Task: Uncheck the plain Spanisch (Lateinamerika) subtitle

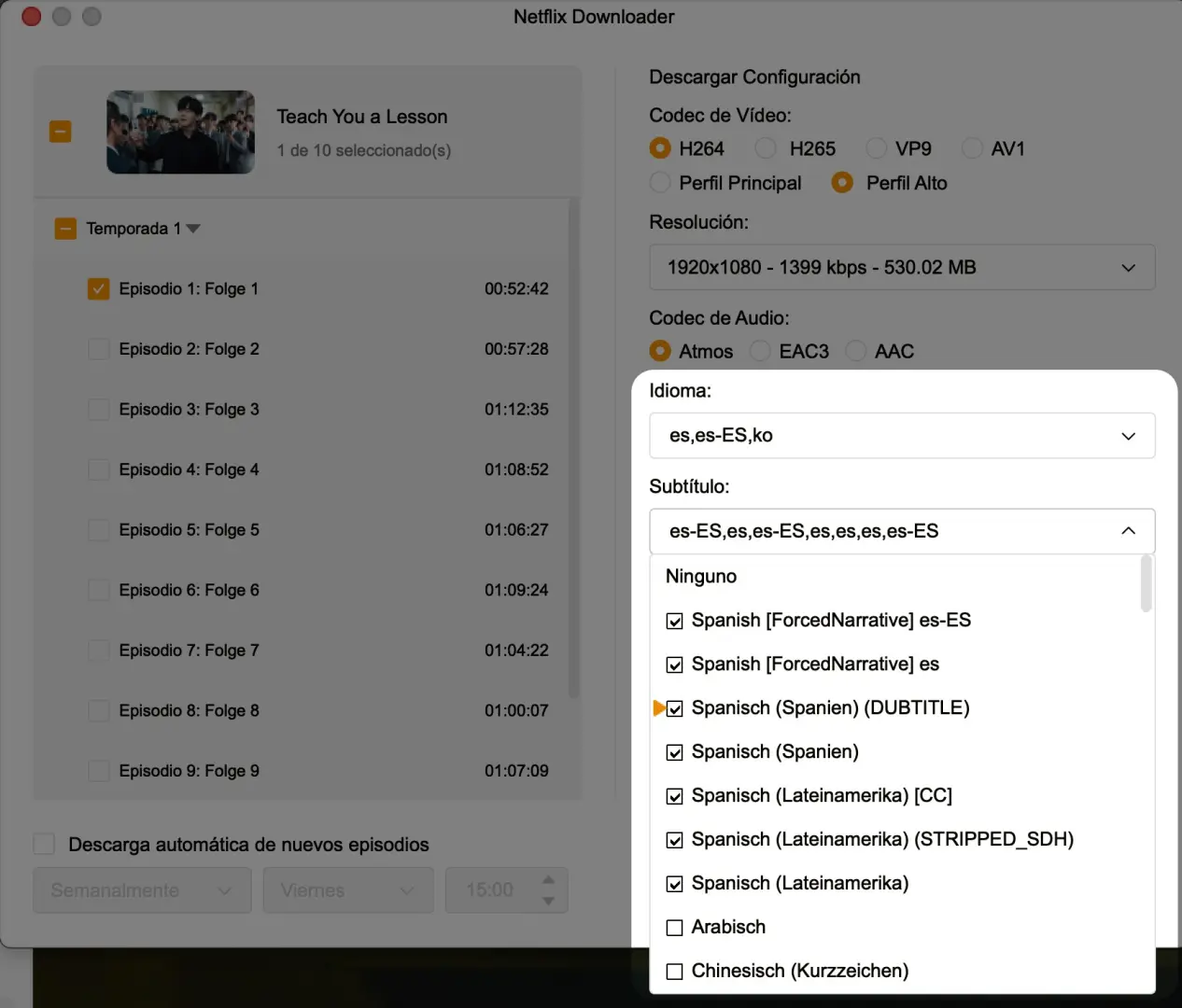Action: (x=675, y=884)
